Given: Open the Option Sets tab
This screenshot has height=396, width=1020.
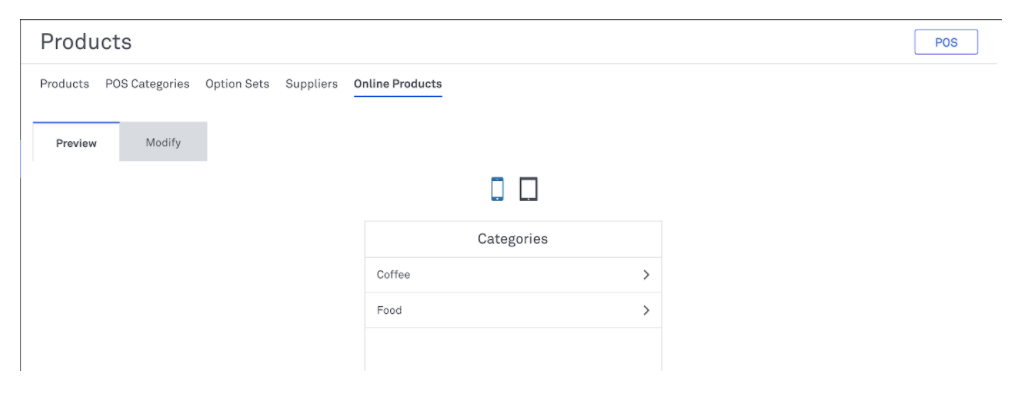Looking at the screenshot, I should pyautogui.click(x=237, y=84).
